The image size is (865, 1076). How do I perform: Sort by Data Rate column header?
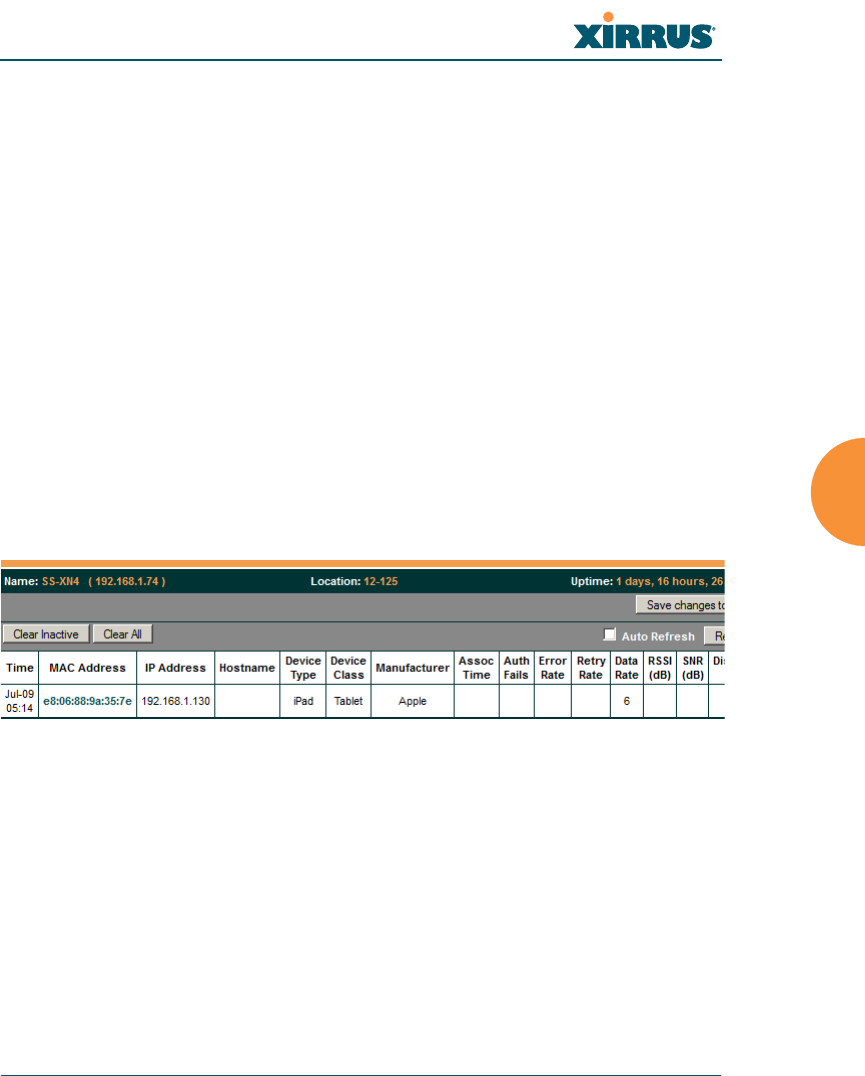click(626, 668)
